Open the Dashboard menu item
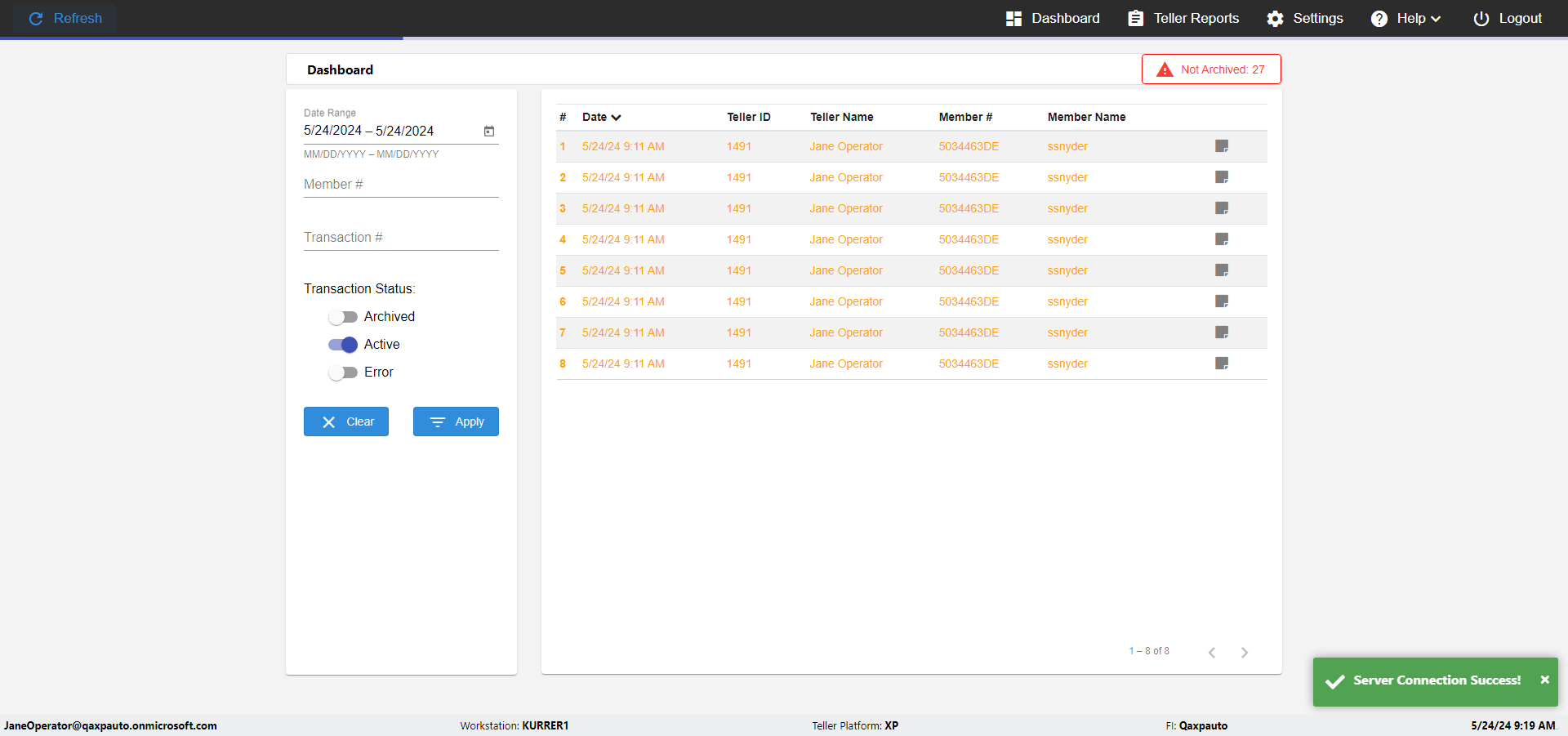Screen dimensions: 1568x736 click(1053, 18)
